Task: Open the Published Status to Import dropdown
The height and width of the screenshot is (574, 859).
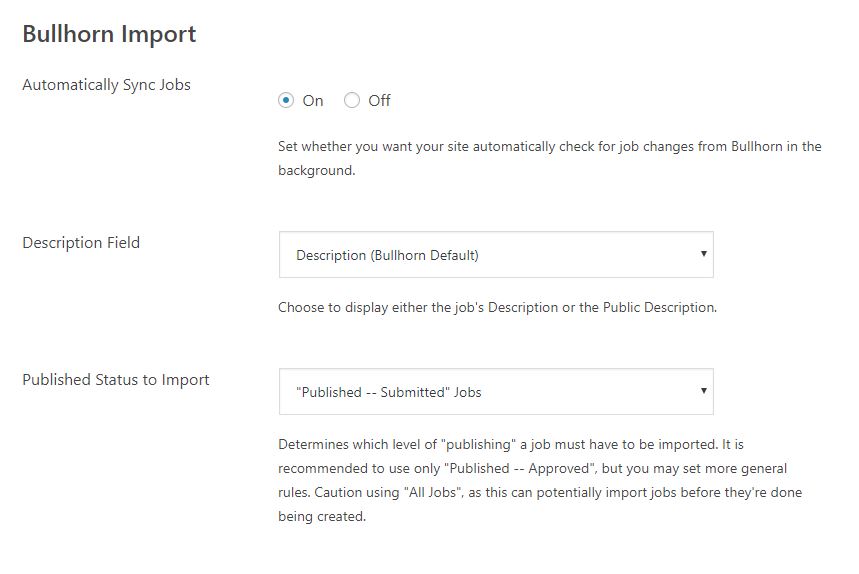Action: (496, 392)
